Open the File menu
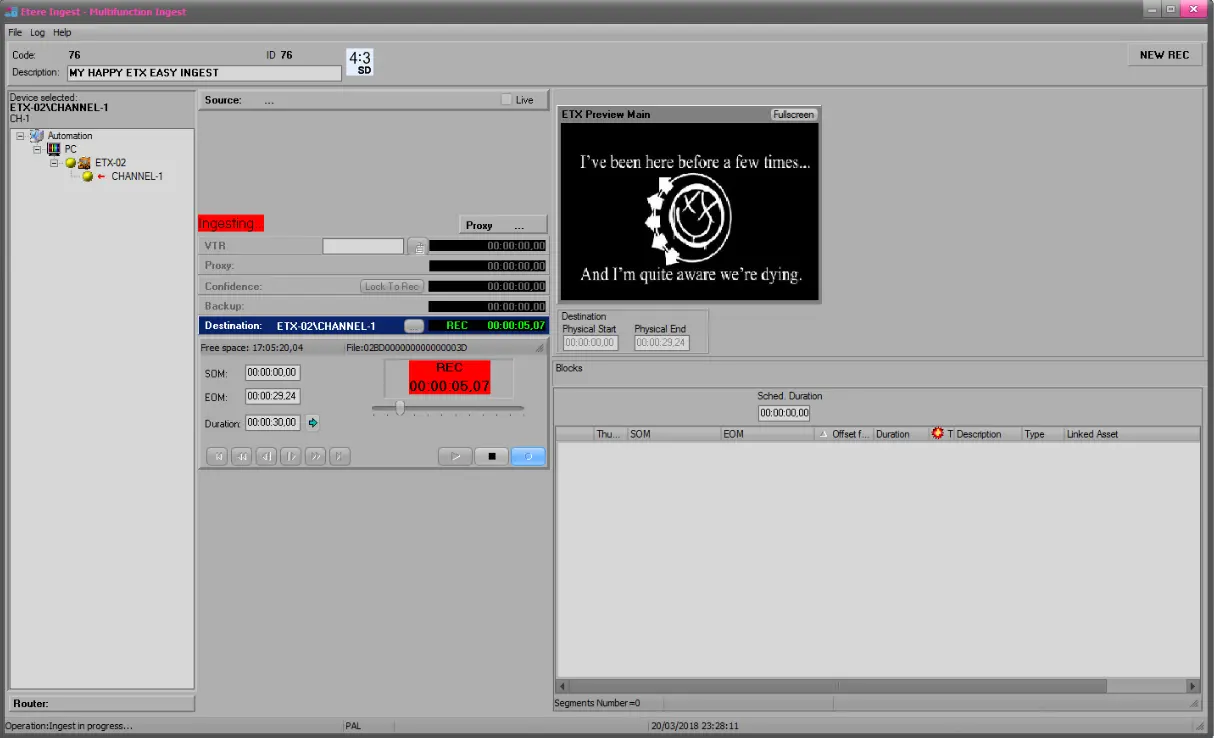Viewport: 1214px width, 738px height. [x=15, y=33]
